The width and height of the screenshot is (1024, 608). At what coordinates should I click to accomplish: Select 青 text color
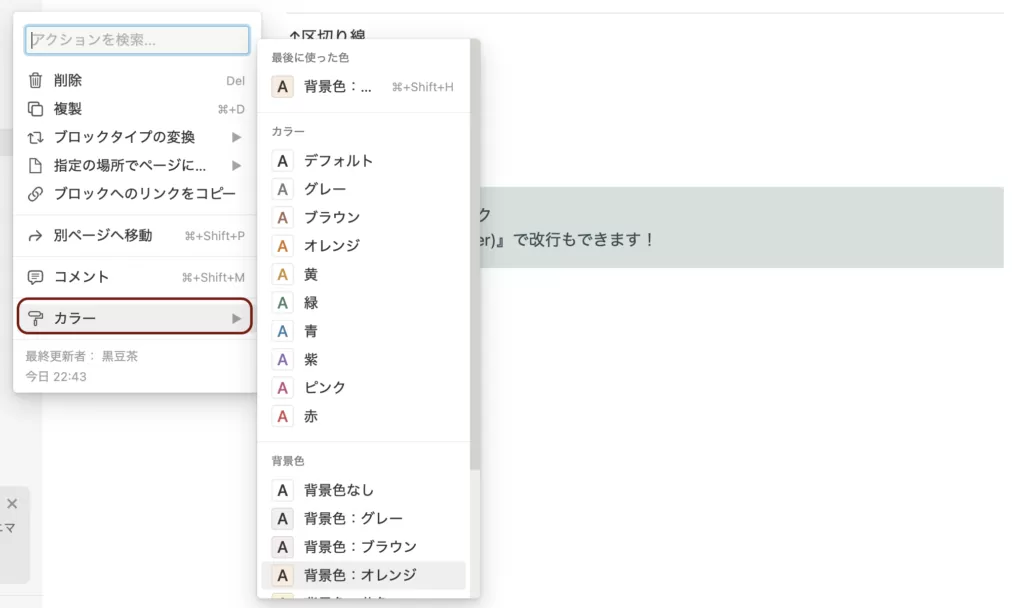[363, 331]
